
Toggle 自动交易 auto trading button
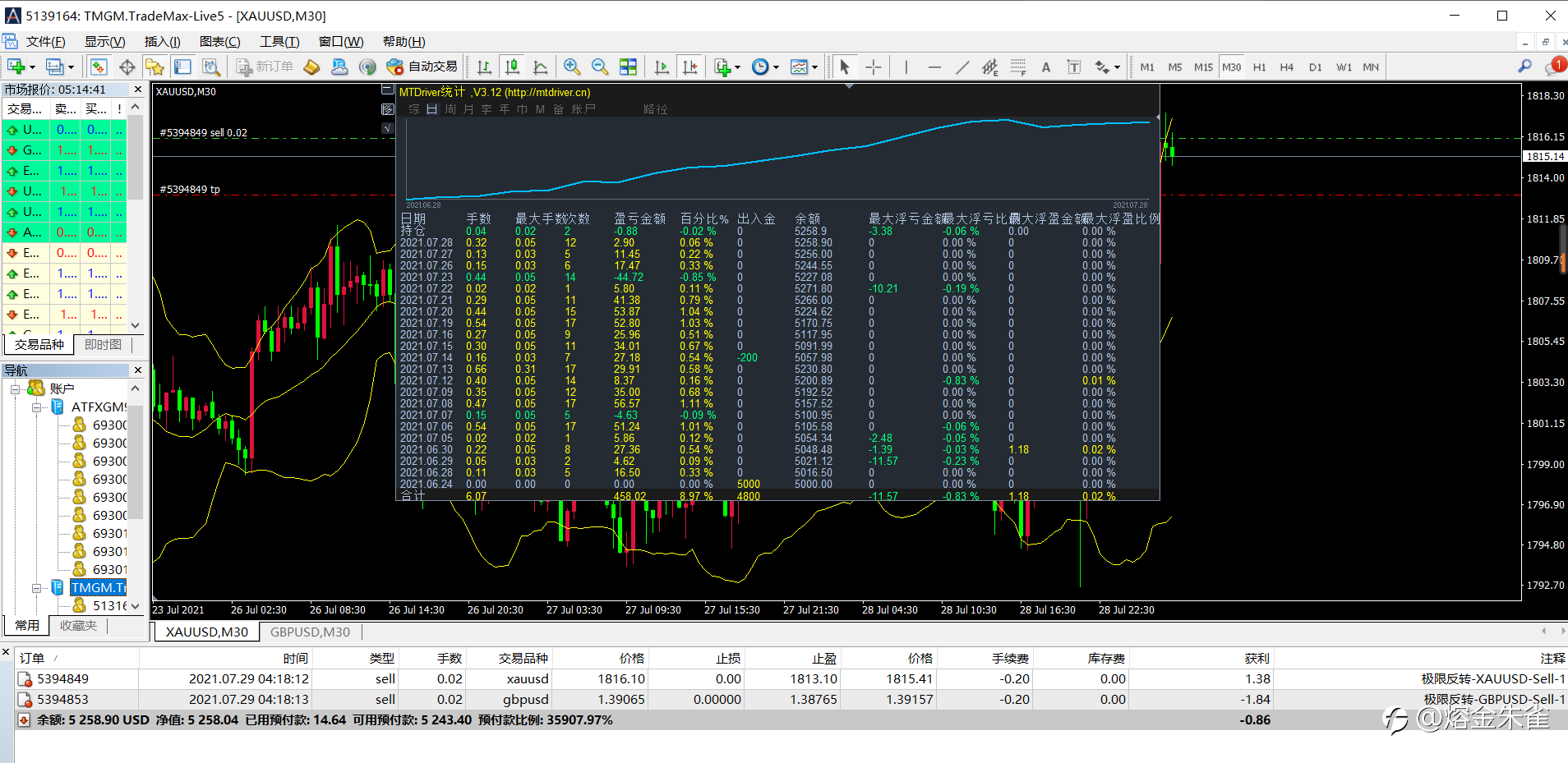422,67
